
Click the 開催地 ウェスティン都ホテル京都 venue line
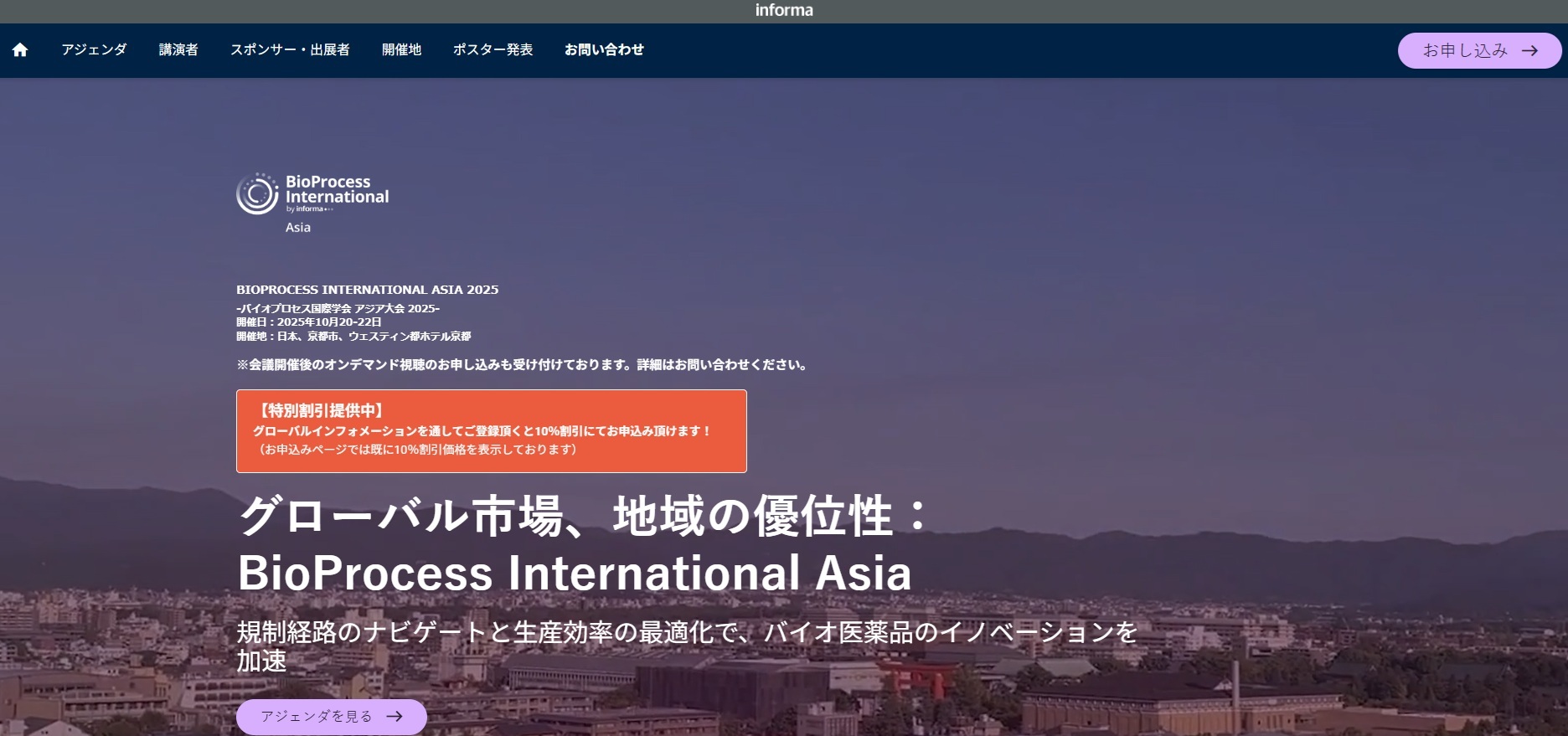tap(353, 337)
